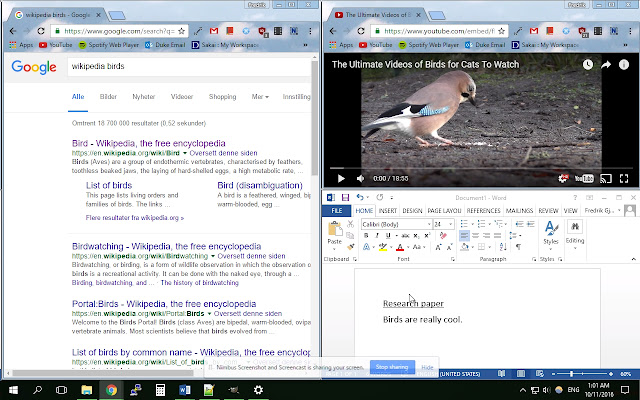Viewport: 640px width, 400px height.
Task: Open the Bilder tab in Google results
Action: pyautogui.click(x=108, y=97)
